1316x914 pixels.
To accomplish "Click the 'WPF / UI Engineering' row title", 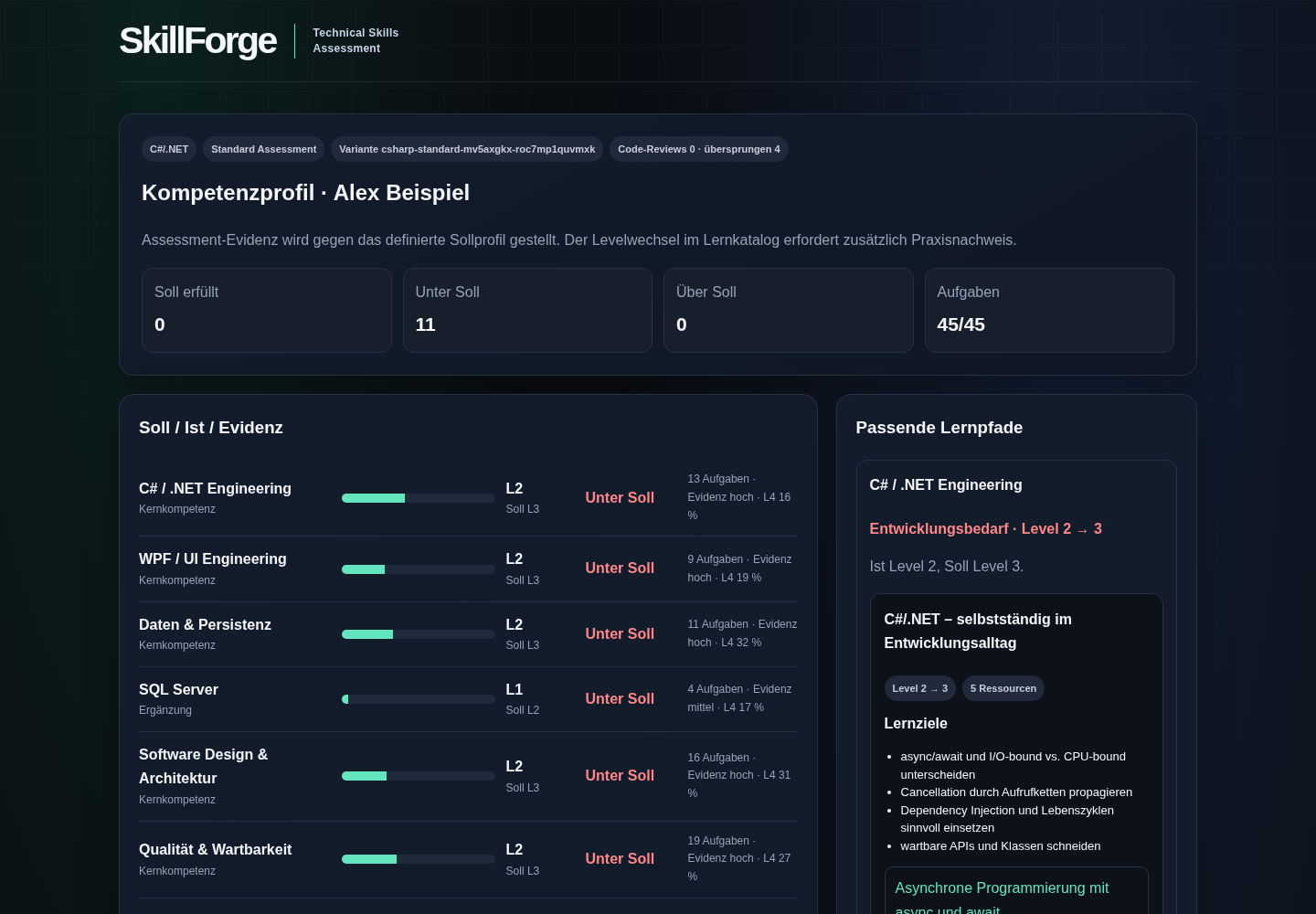I will pos(213,558).
